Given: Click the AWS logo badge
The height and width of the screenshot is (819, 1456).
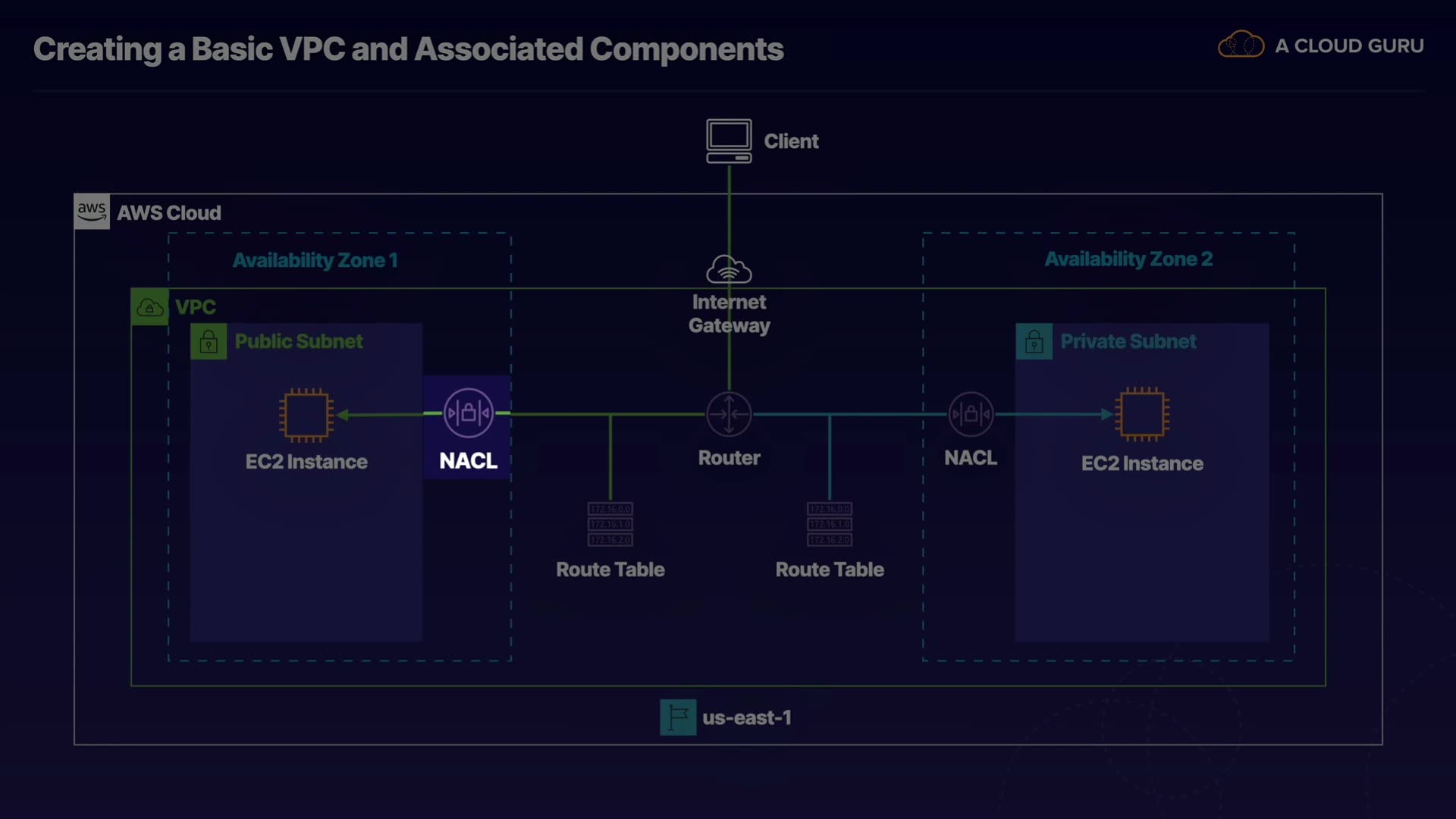Looking at the screenshot, I should click(92, 212).
